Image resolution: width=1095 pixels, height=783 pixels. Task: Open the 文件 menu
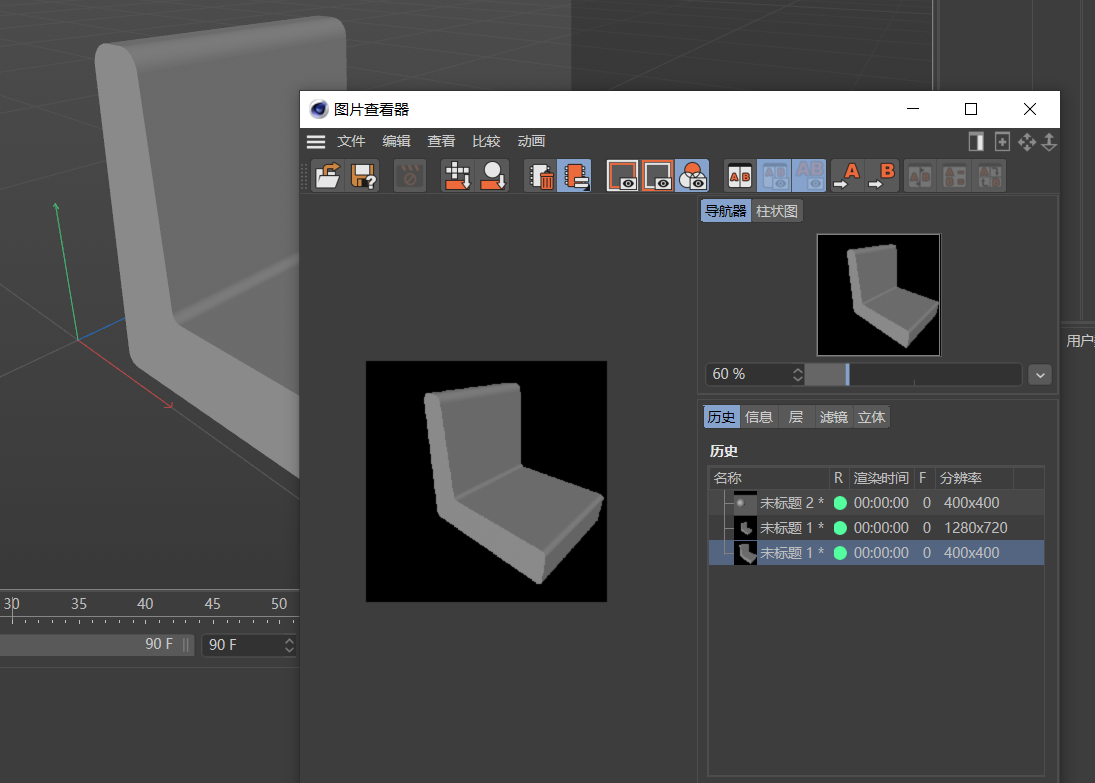pos(351,142)
